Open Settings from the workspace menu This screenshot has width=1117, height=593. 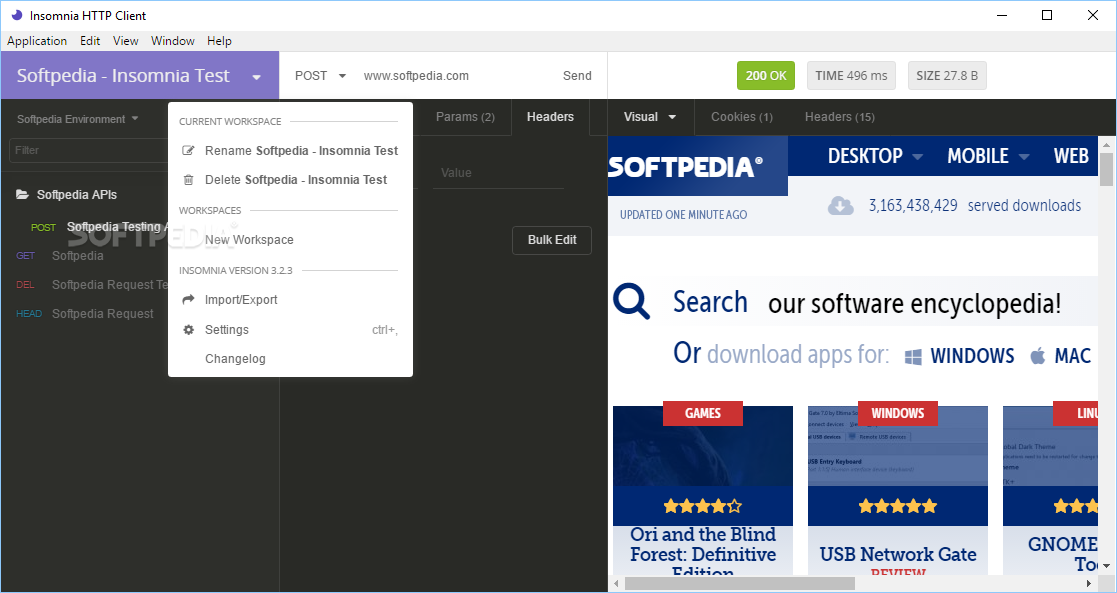(291, 329)
